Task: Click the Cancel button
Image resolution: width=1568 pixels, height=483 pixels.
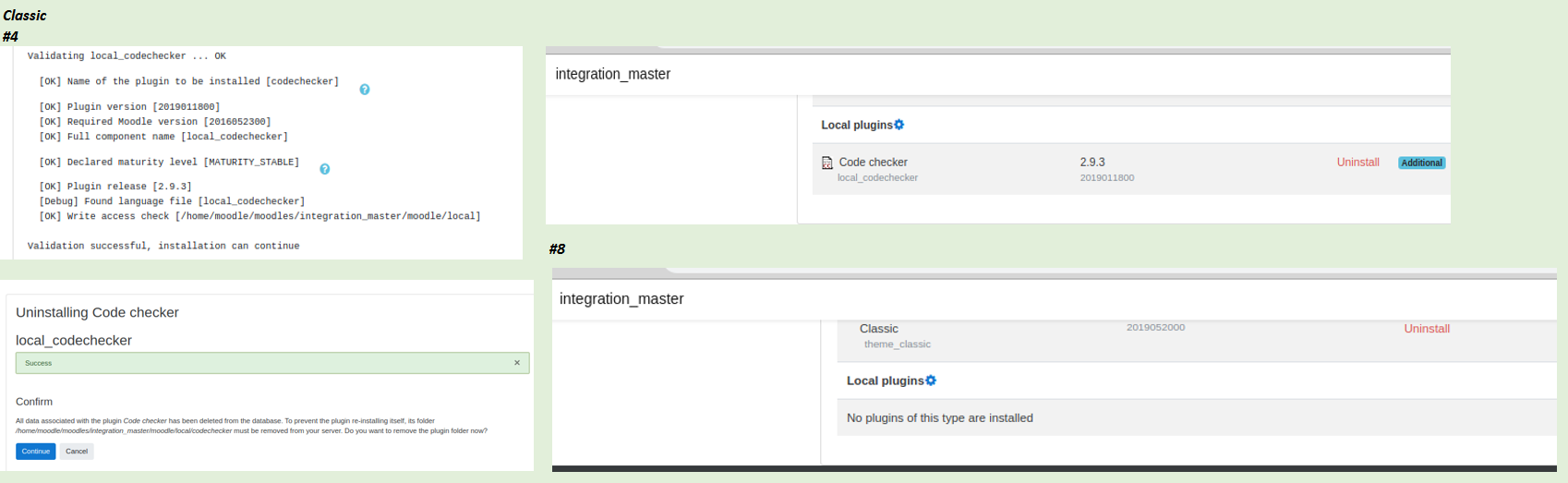Action: point(77,452)
